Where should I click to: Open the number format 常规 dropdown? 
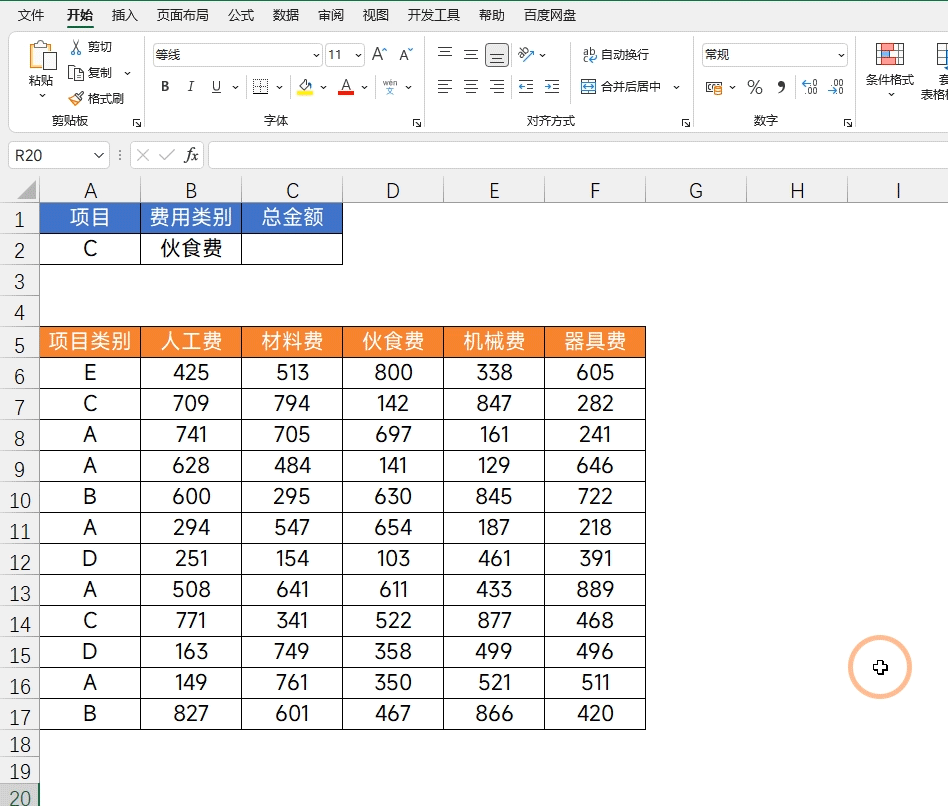(x=841, y=55)
